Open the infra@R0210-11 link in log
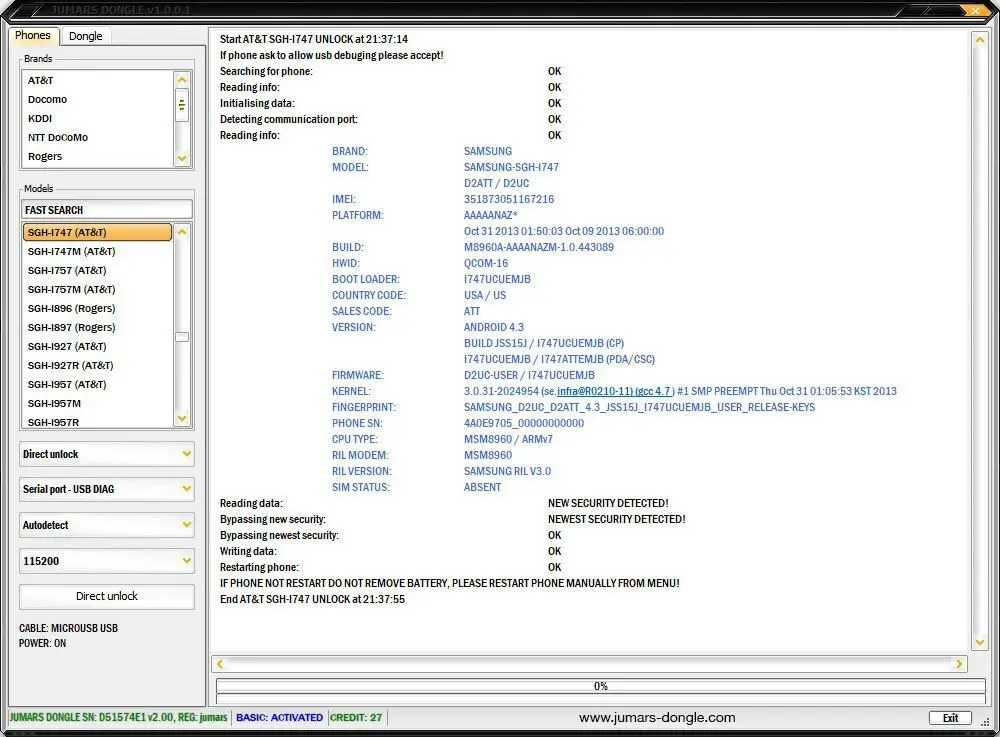Screen dimensions: 1000x737 [x=594, y=391]
